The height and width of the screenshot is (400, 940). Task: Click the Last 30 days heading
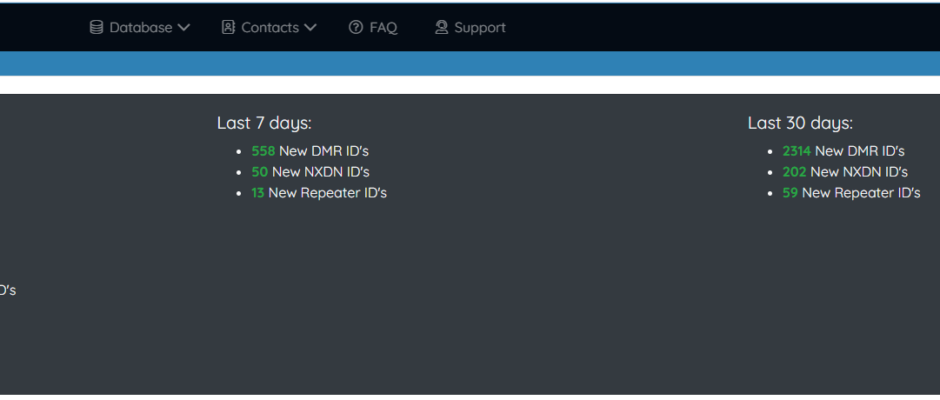(800, 124)
